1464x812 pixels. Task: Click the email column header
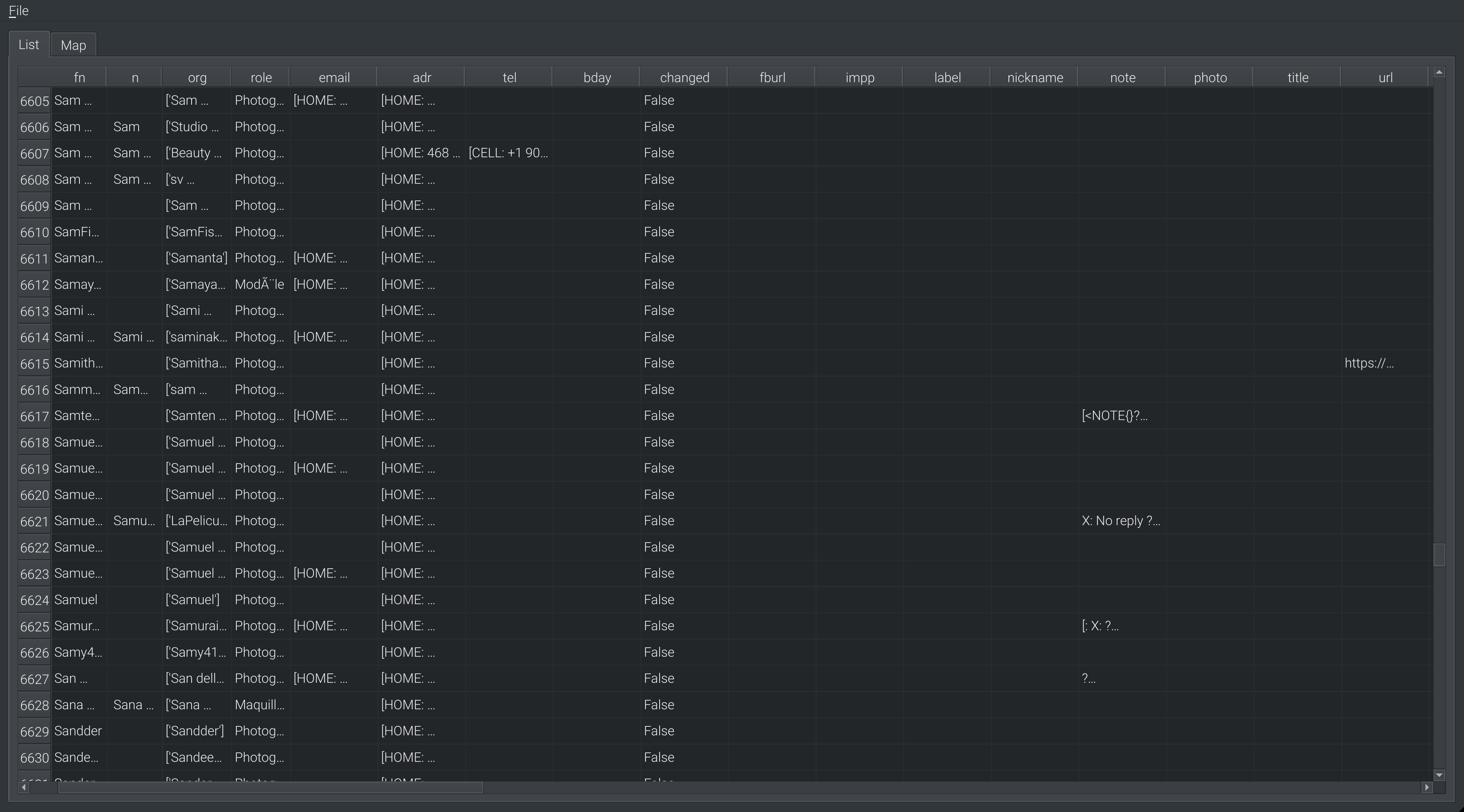tap(334, 78)
